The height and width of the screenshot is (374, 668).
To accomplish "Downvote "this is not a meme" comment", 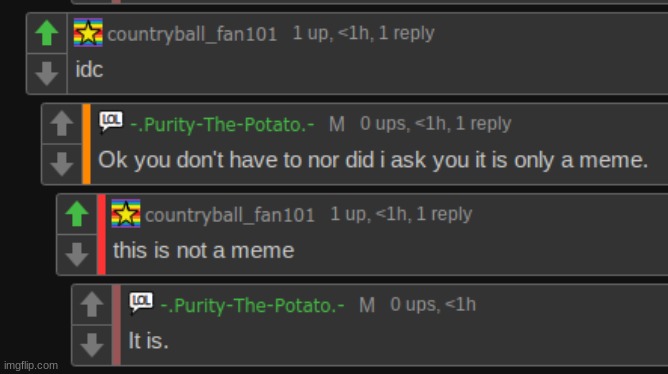I will click(x=77, y=254).
